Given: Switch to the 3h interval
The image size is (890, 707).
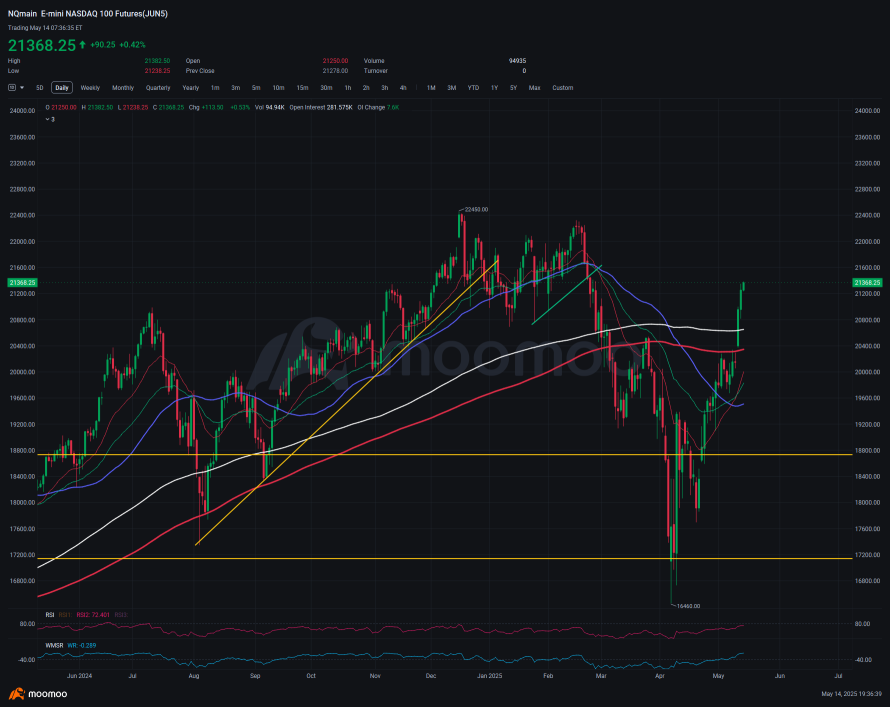Looking at the screenshot, I should click(385, 88).
